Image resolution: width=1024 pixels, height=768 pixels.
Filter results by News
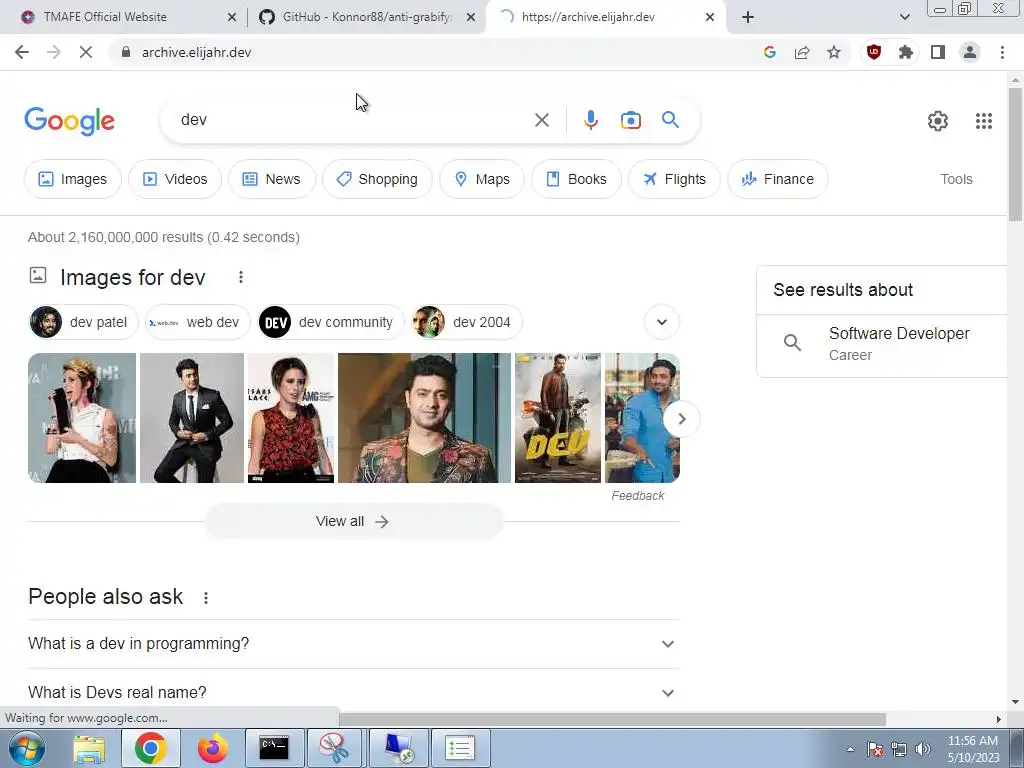pyautogui.click(x=271, y=179)
